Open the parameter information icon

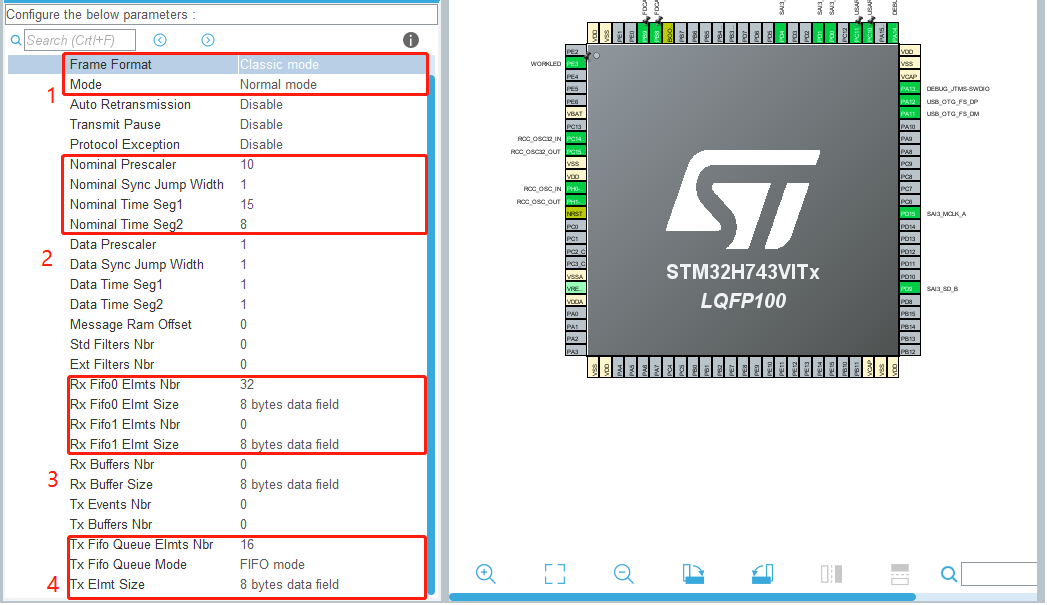[410, 39]
